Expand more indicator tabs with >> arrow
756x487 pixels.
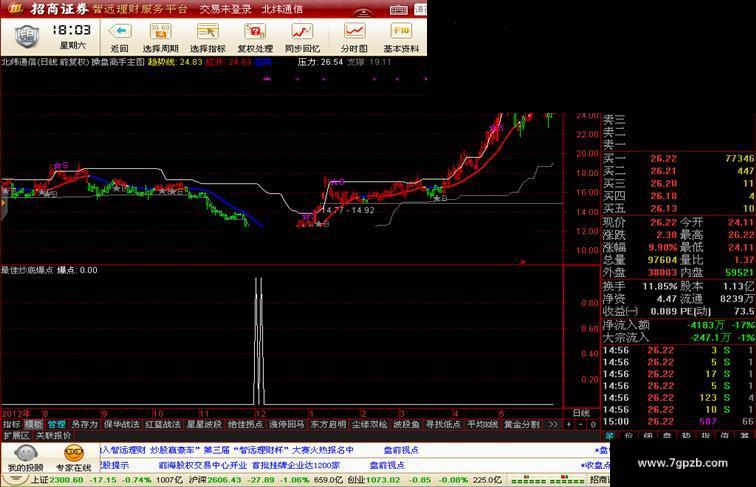coord(553,424)
